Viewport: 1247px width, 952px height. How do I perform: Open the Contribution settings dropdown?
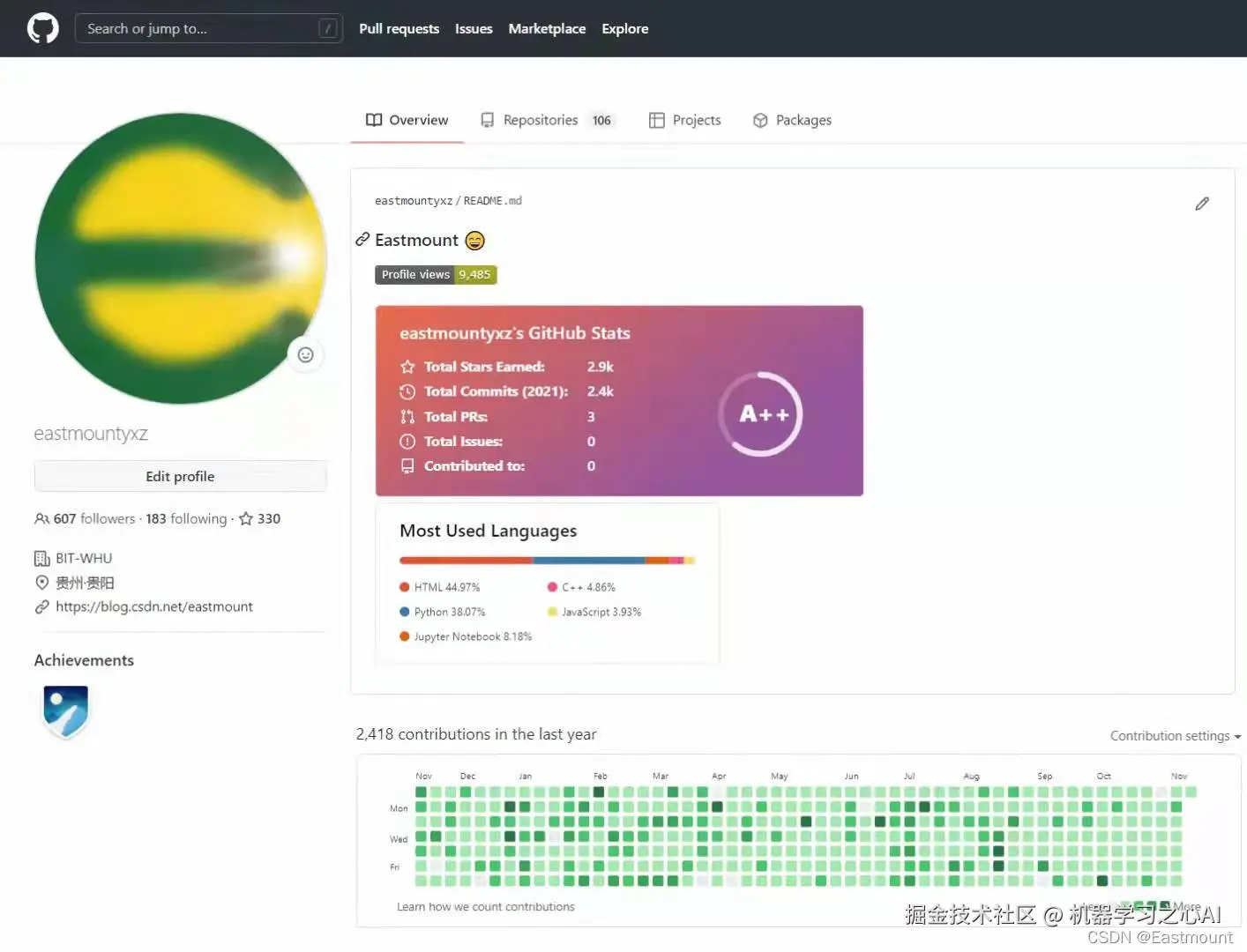pyautogui.click(x=1176, y=735)
